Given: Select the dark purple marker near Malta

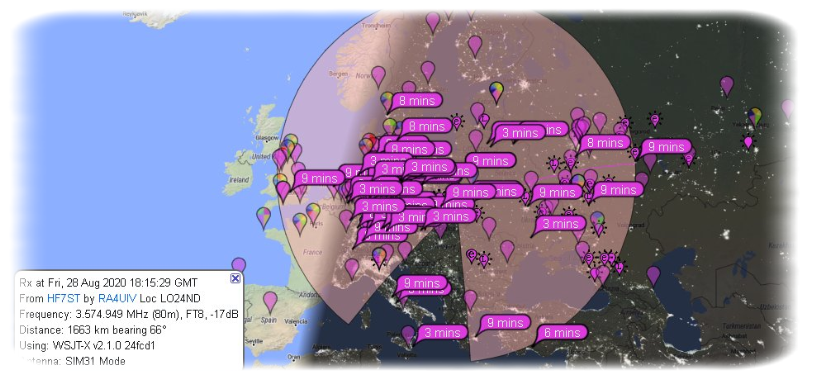Looking at the screenshot, I should 408,335.
